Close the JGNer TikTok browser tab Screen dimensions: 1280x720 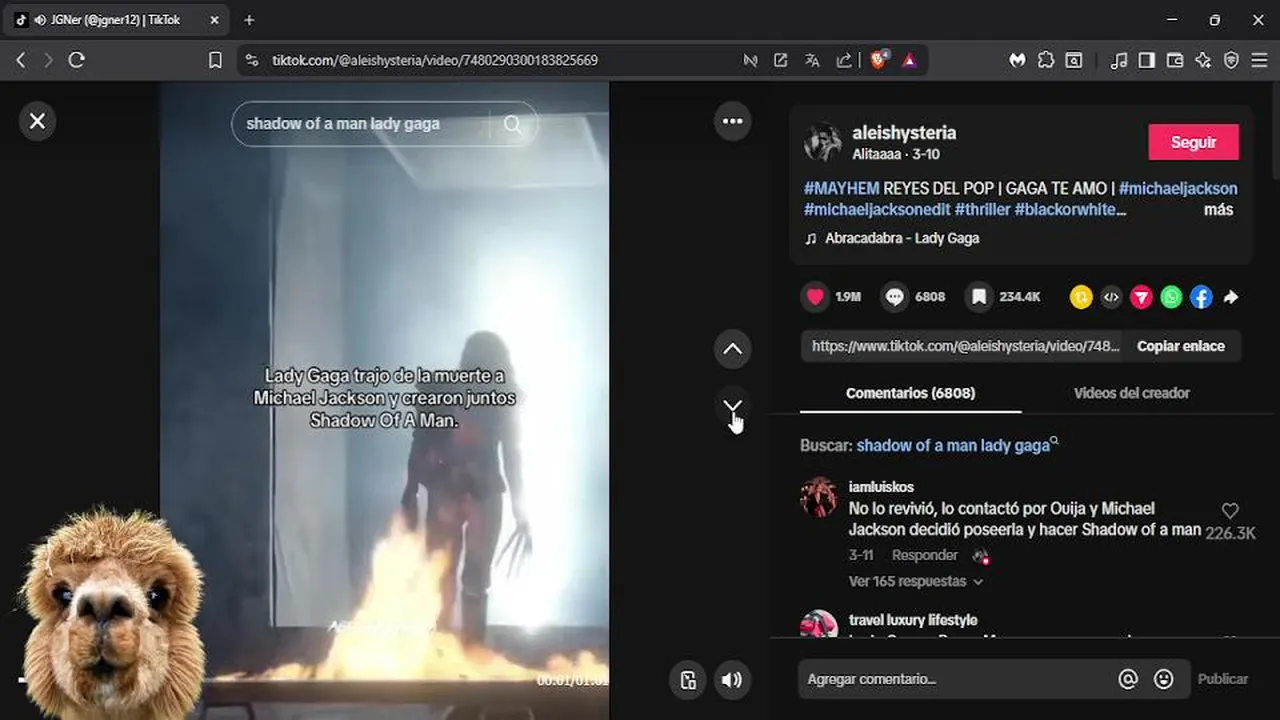coord(214,20)
